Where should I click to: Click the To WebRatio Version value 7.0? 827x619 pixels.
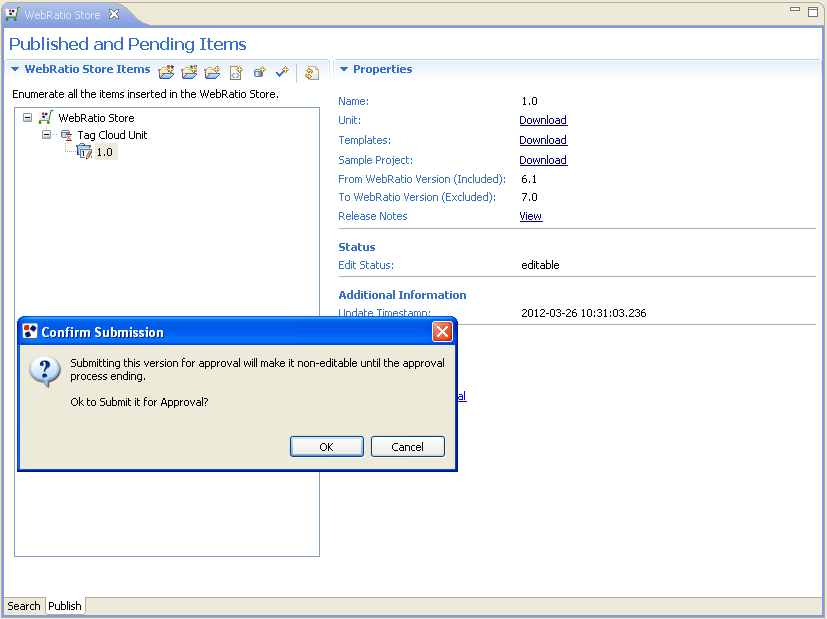(x=530, y=197)
